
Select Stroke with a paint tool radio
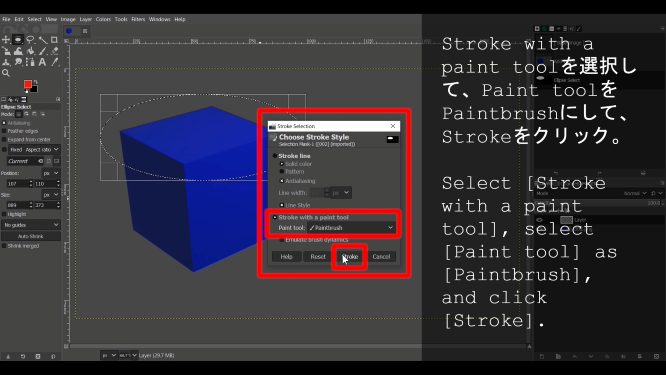coord(275,217)
